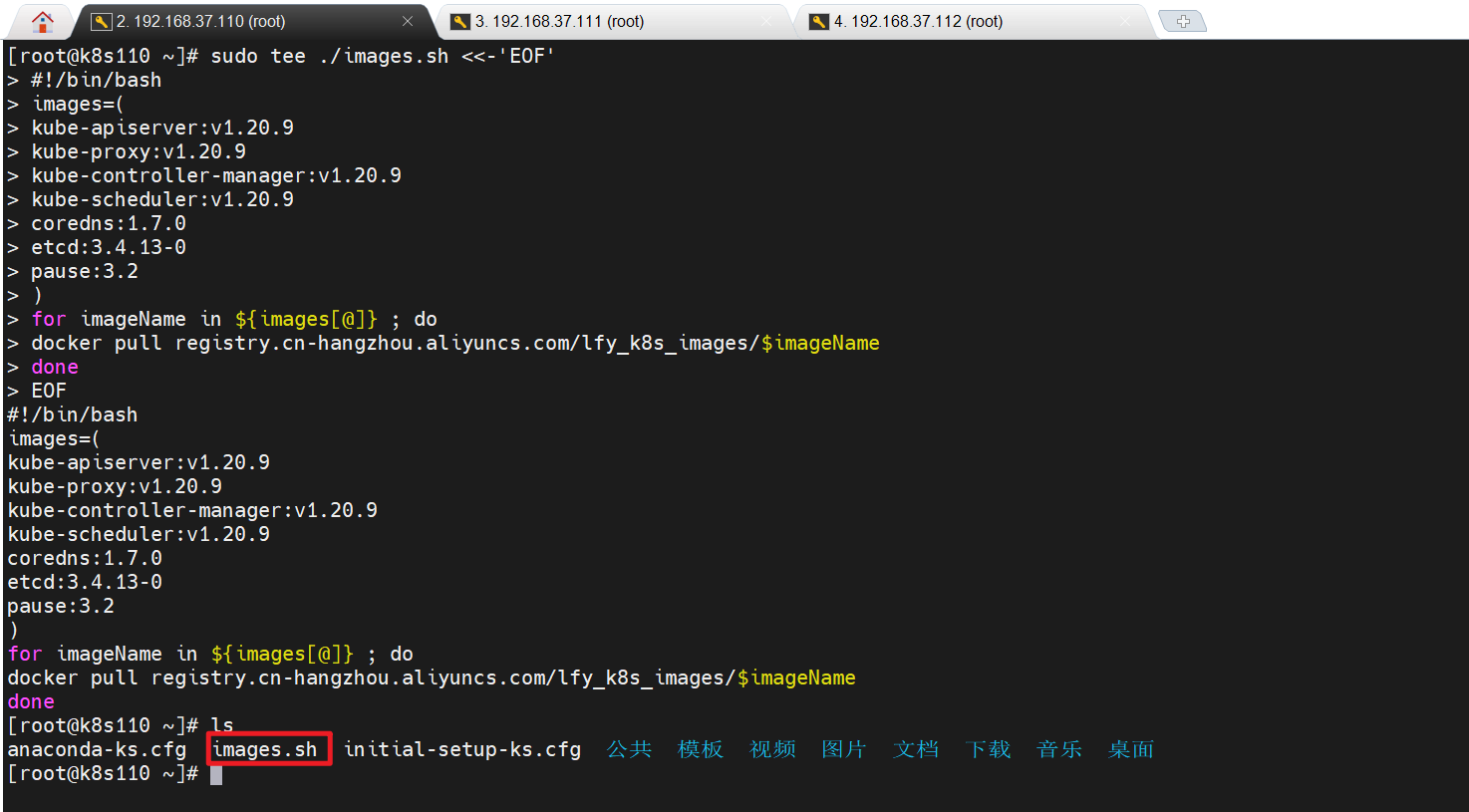Click the highlighted images.sh file name
Image resolution: width=1469 pixels, height=812 pixels.
tap(265, 749)
